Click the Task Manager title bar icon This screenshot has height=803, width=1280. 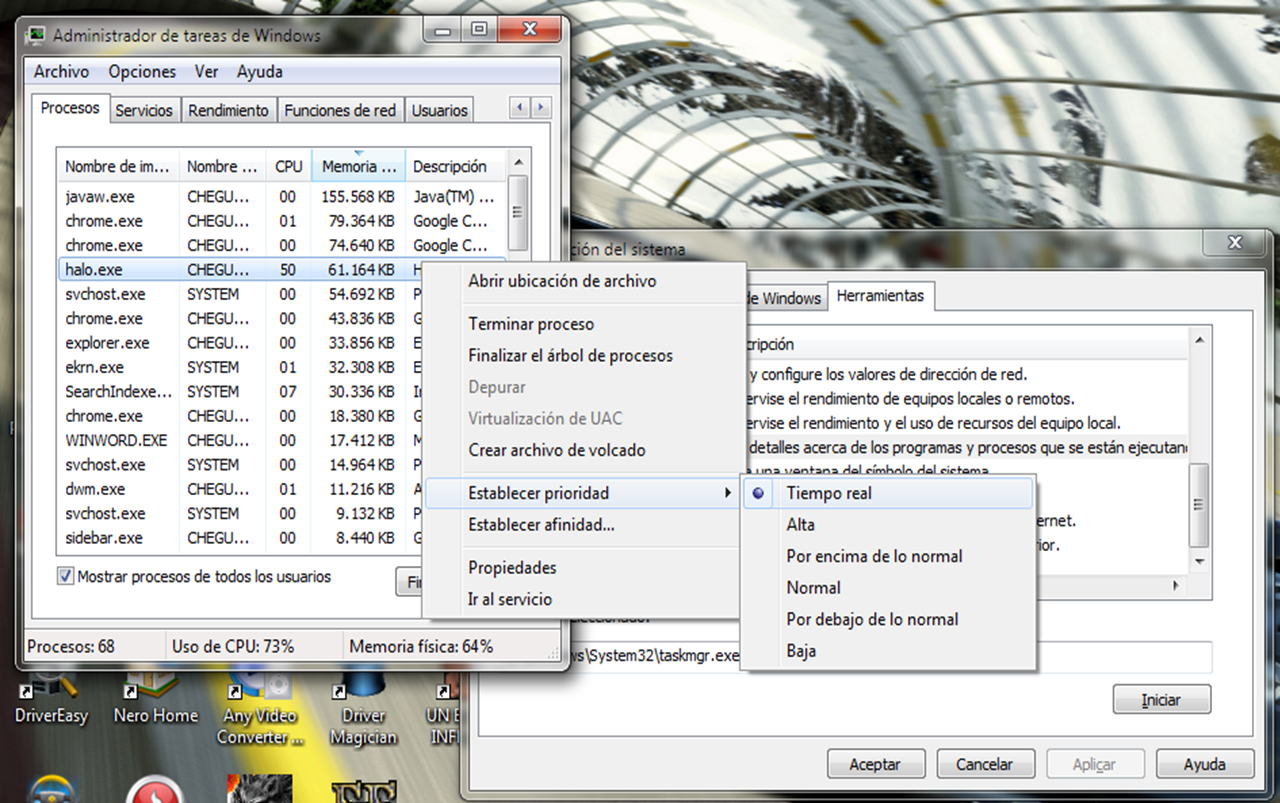point(37,35)
